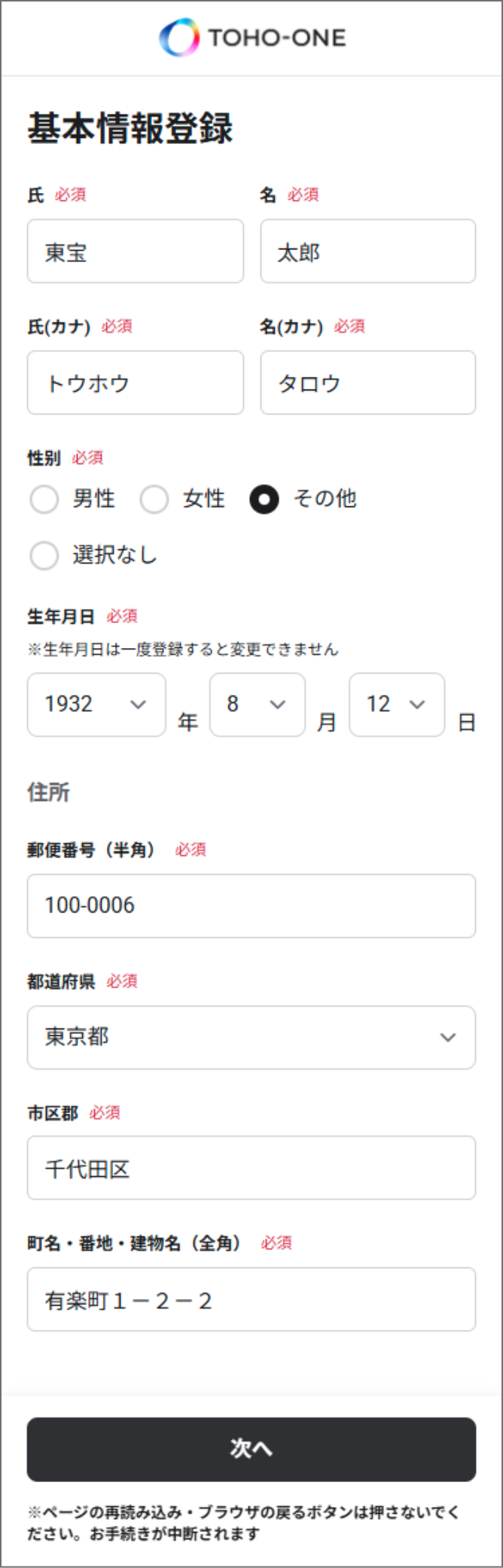Expand the 都道府県 prefecture dropdown
503x1568 pixels.
coord(251,1037)
